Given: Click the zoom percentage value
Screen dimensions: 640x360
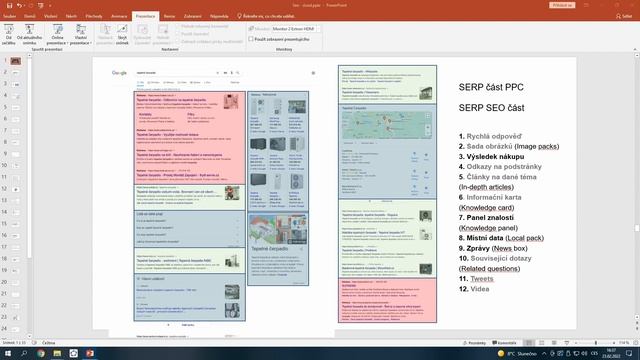Looking at the screenshot, I should (624, 343).
